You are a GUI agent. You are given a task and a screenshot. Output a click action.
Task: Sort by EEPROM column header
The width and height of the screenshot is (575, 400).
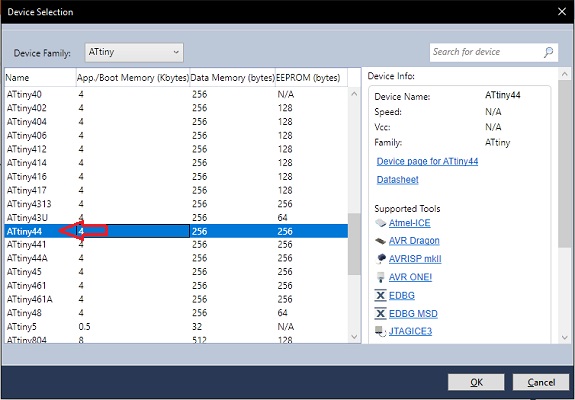tap(311, 78)
